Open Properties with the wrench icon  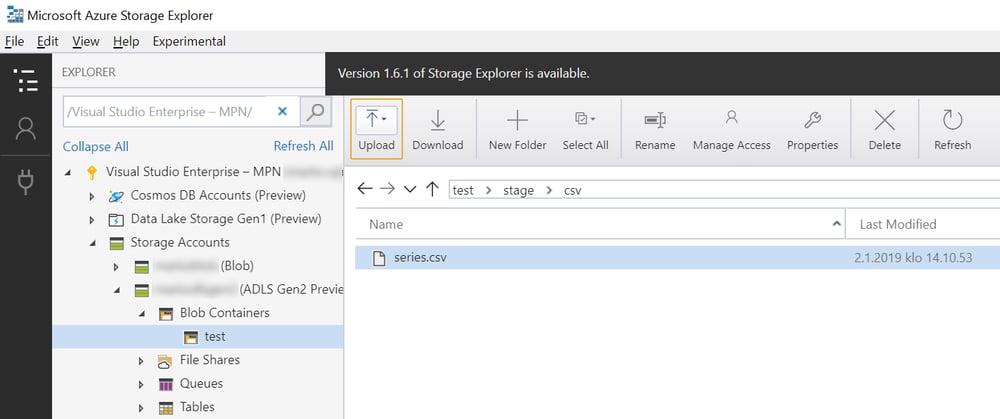coord(812,129)
